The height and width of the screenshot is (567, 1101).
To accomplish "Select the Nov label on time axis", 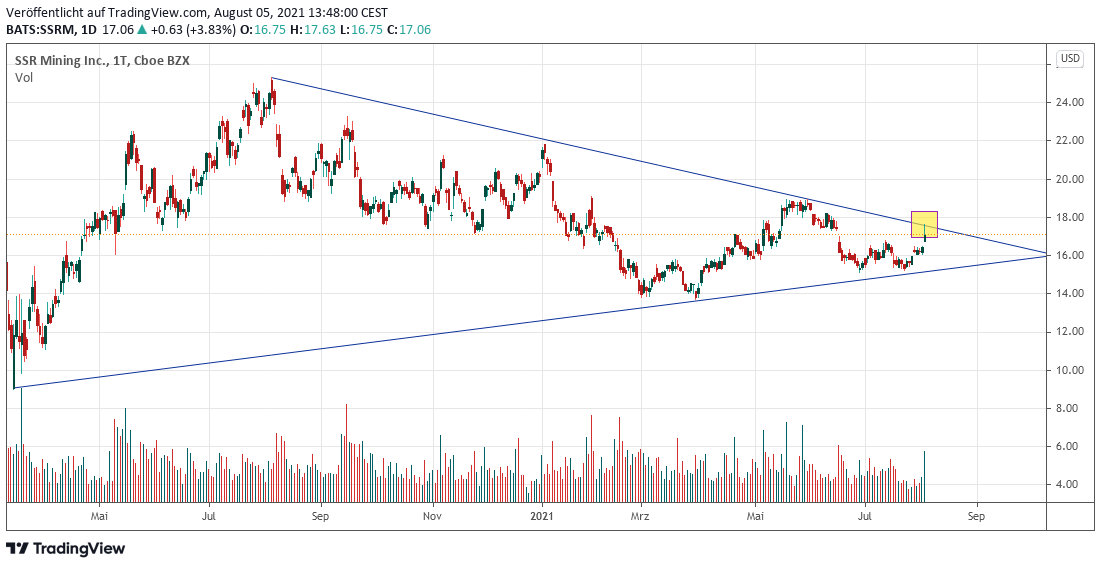I will coord(432,516).
